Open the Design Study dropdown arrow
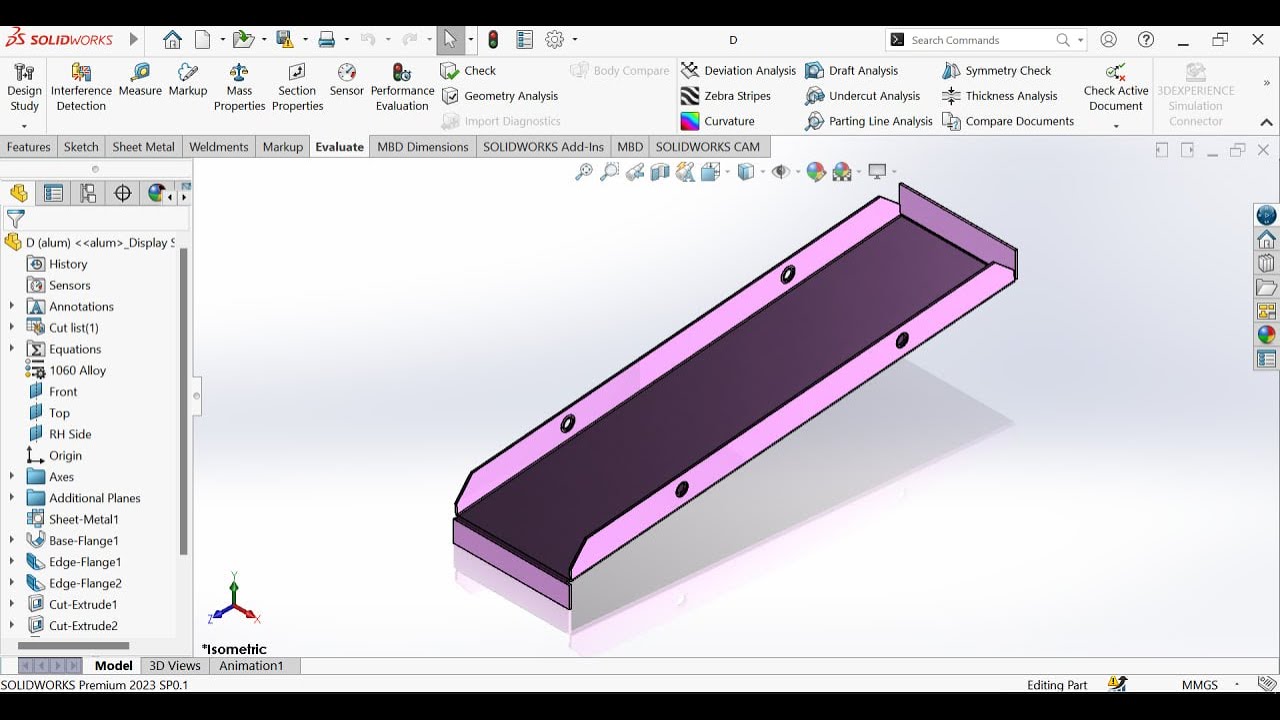The width and height of the screenshot is (1280, 720). point(24,126)
